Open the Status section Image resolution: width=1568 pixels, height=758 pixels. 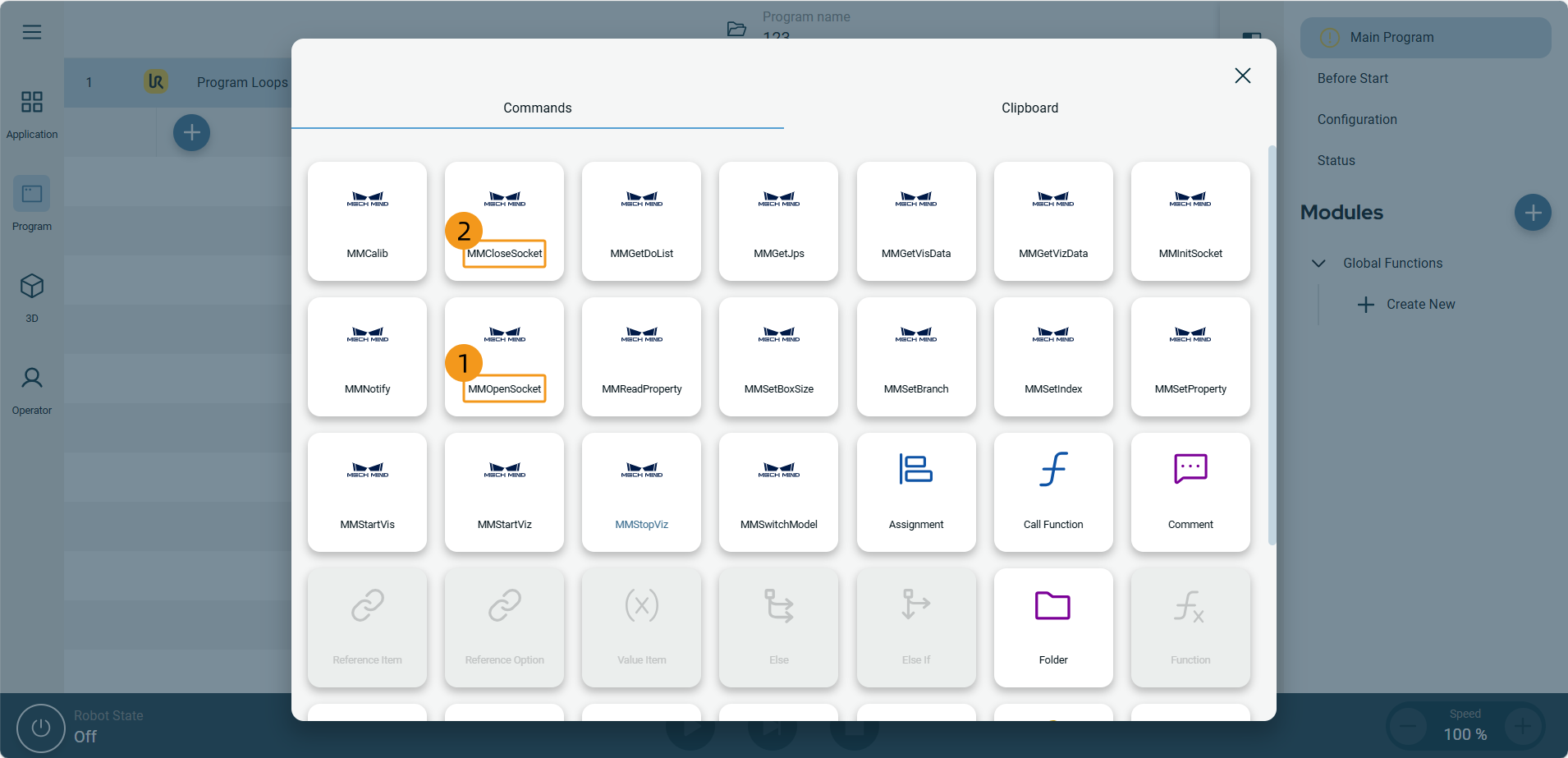[x=1336, y=161]
